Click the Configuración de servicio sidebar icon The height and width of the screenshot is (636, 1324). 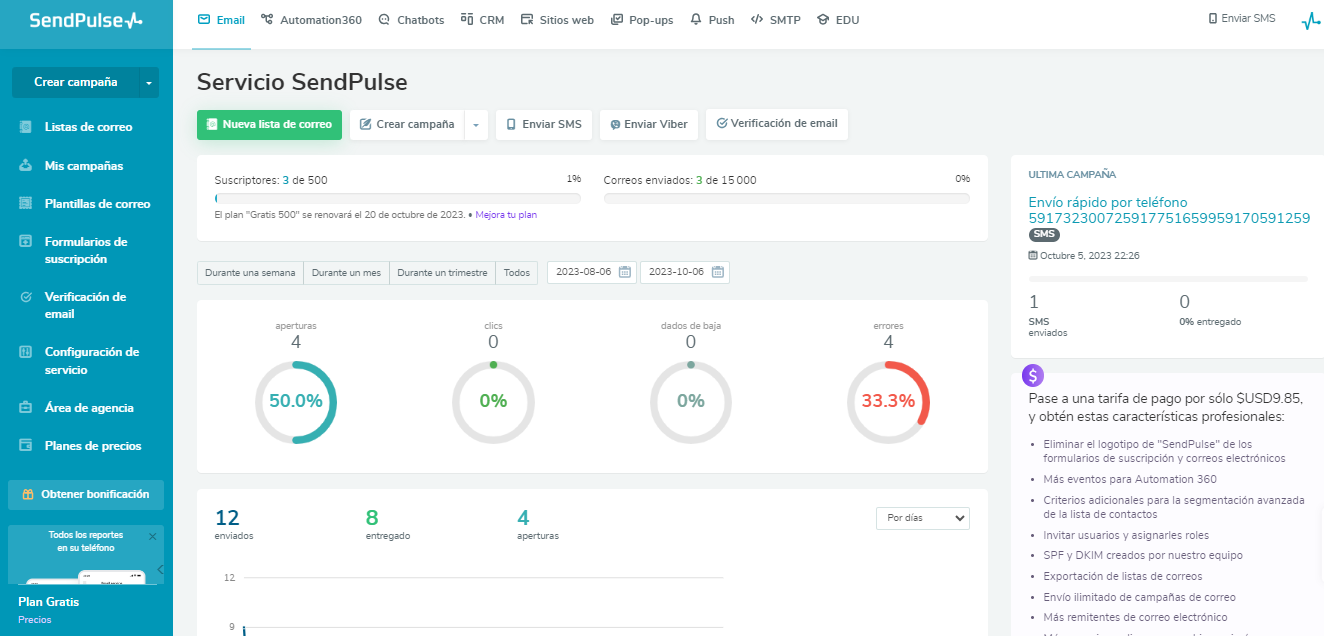(x=25, y=352)
